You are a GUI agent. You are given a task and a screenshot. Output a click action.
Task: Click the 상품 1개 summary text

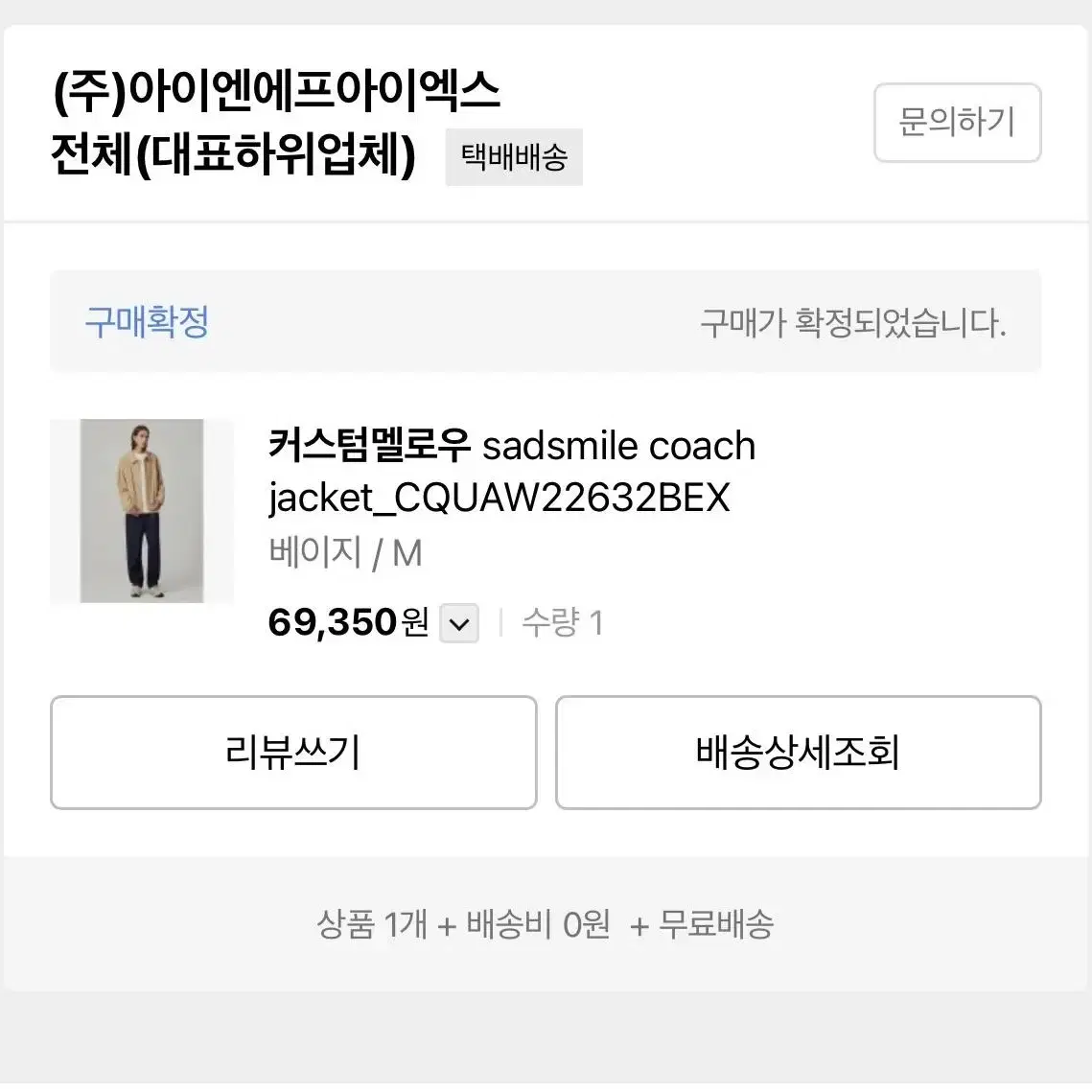[x=371, y=924]
